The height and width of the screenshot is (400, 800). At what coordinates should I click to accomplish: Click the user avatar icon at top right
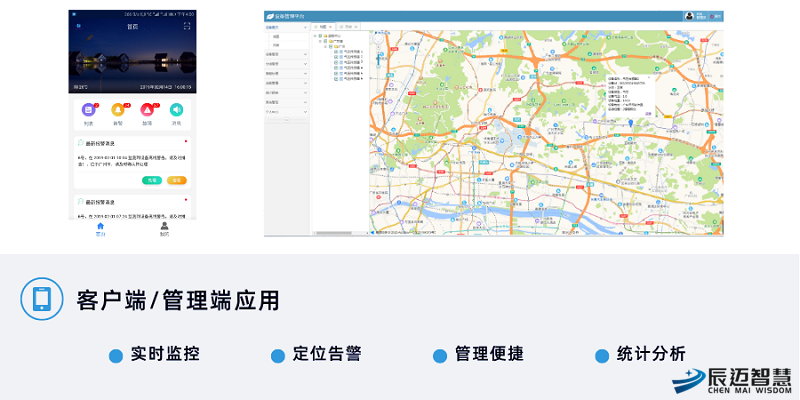click(689, 16)
